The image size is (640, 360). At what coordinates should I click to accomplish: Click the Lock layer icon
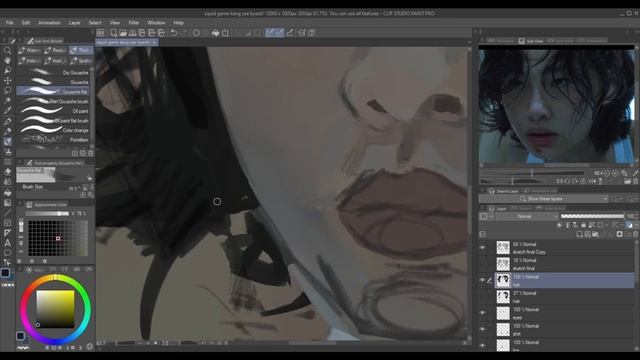tap(583, 225)
